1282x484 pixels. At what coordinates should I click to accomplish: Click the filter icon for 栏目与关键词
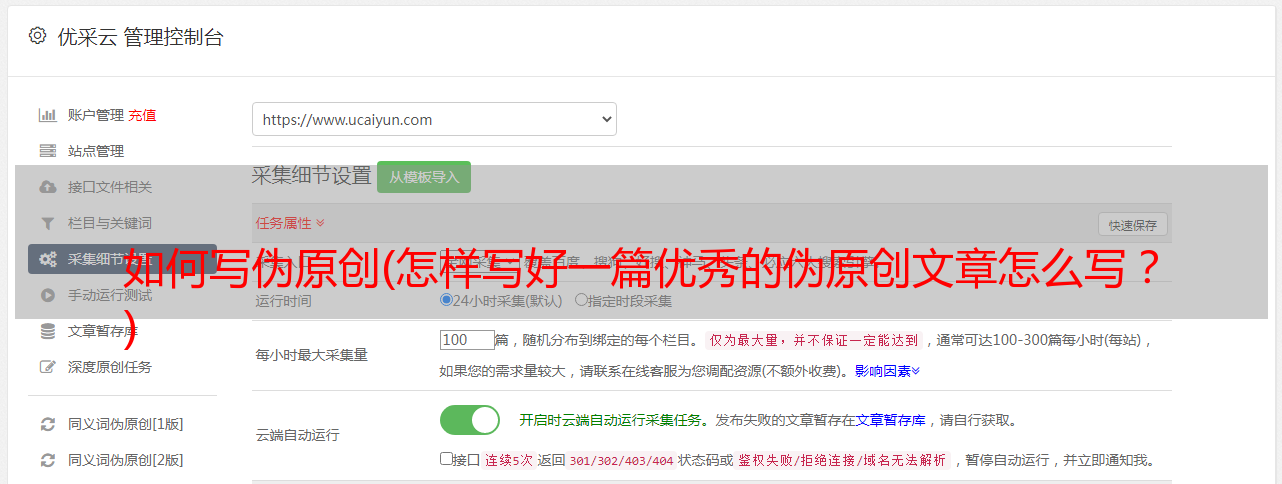click(47, 223)
